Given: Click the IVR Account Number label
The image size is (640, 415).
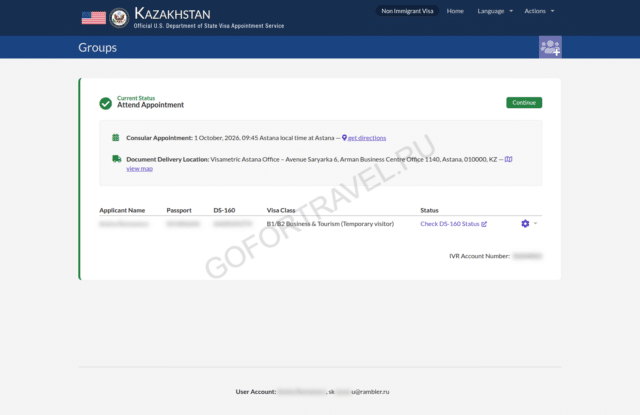Looking at the screenshot, I should (479, 256).
